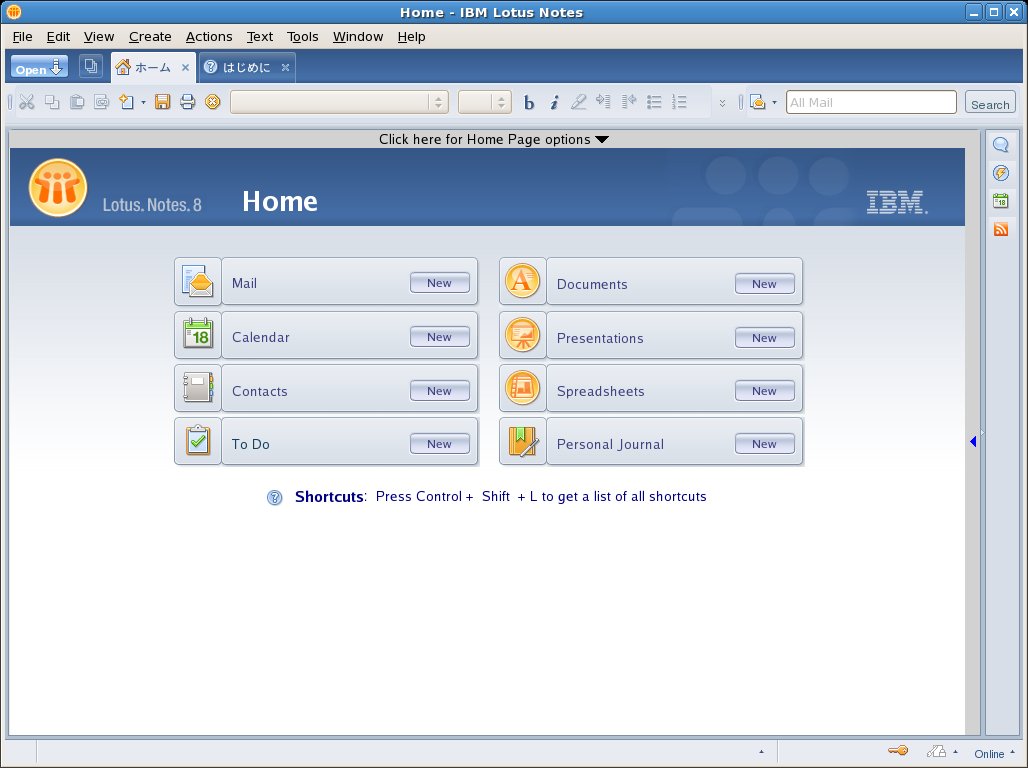Open the Tools menu

(x=302, y=37)
